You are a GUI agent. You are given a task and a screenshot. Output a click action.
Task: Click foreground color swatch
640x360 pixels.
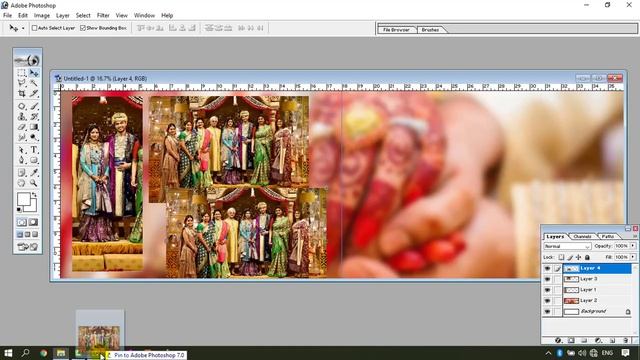point(23,199)
